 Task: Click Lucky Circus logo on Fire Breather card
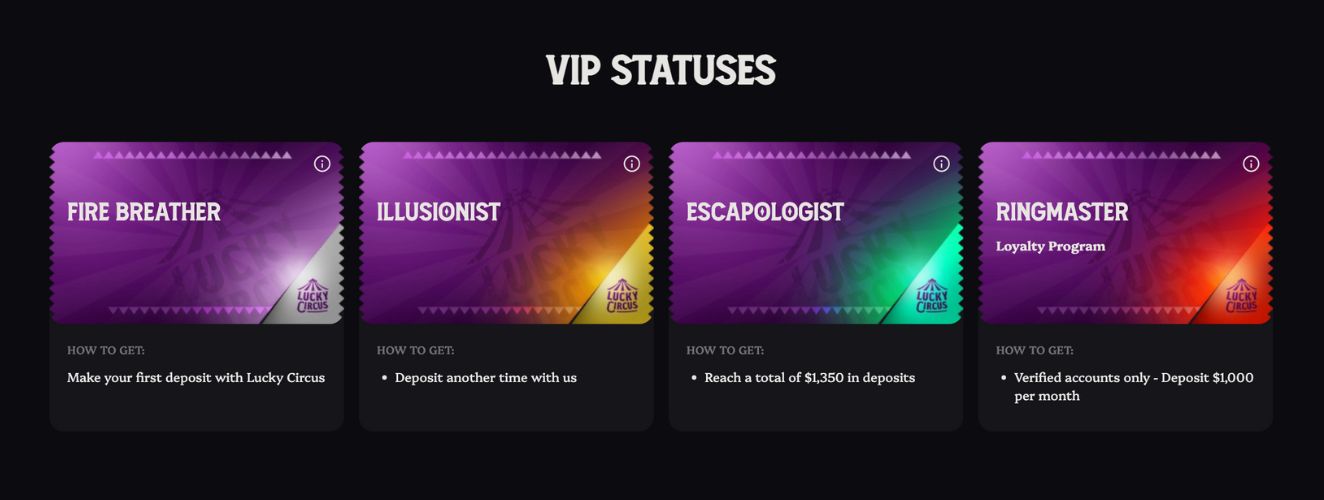click(x=313, y=297)
